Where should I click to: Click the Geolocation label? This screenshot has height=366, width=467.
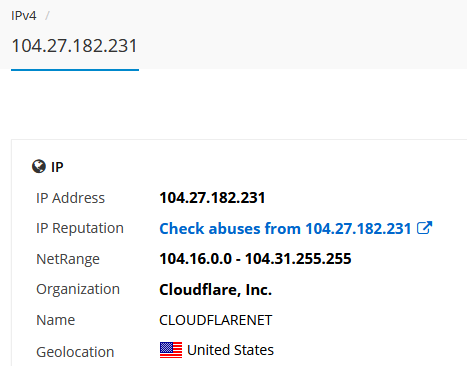point(75,352)
